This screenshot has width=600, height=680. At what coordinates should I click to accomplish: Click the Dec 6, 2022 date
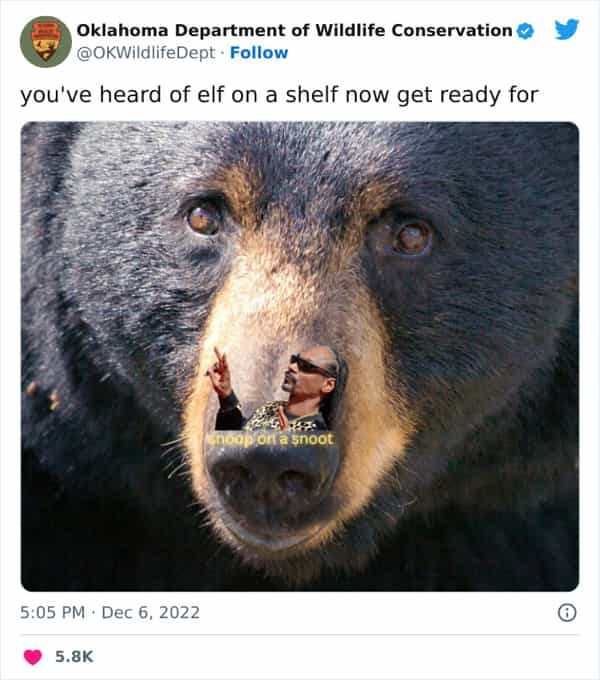(x=150, y=612)
